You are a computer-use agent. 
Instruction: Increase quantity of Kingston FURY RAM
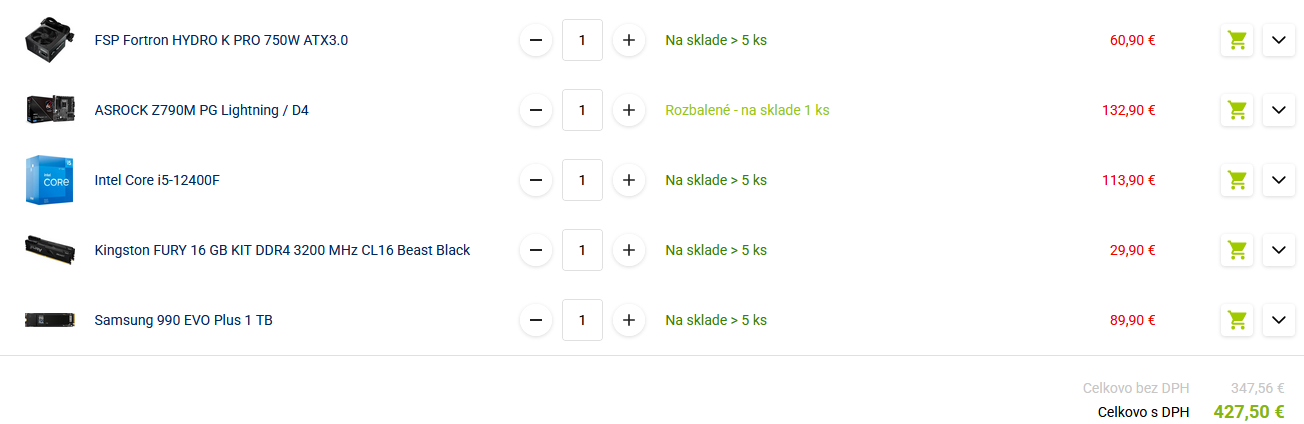coord(628,250)
